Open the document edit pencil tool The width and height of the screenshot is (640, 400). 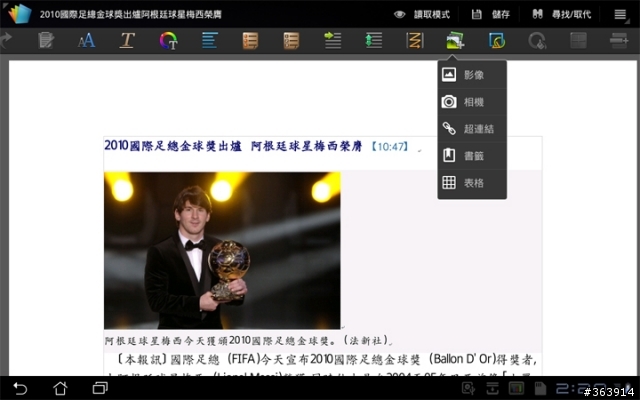46,40
